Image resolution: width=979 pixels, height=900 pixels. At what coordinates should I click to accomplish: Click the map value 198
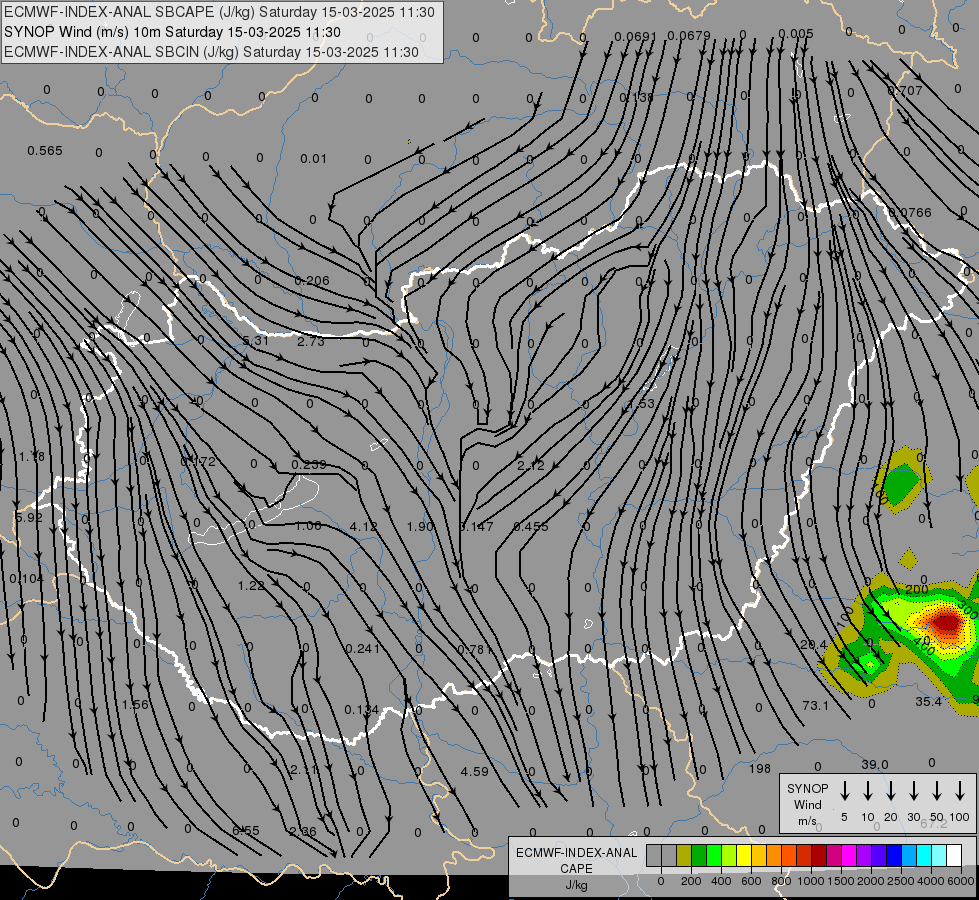coord(760,769)
